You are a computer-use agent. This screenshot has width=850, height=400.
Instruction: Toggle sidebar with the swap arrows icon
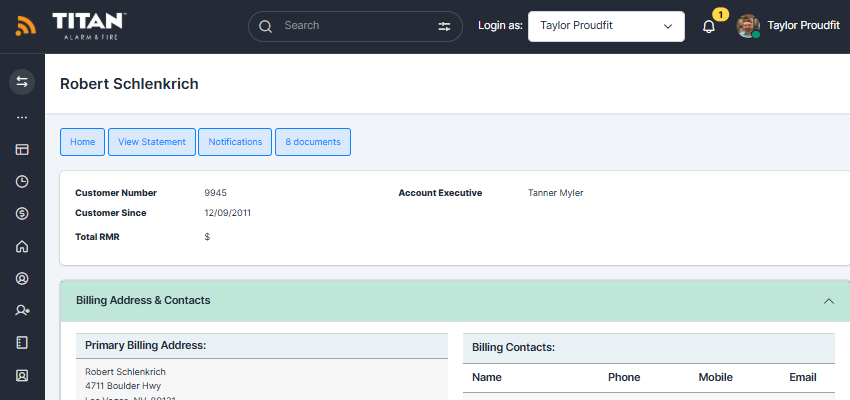[x=22, y=82]
